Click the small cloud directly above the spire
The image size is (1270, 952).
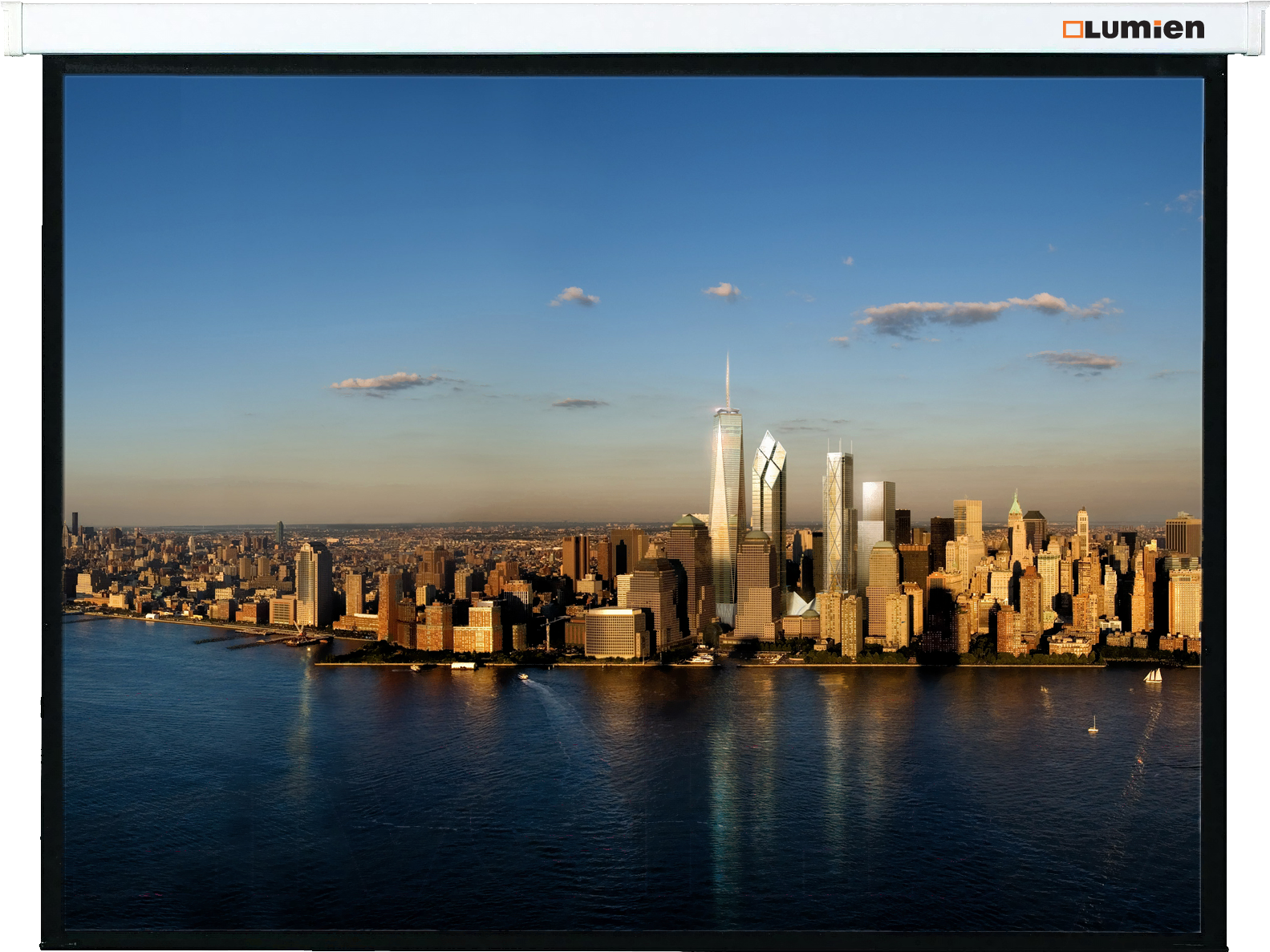tap(722, 291)
